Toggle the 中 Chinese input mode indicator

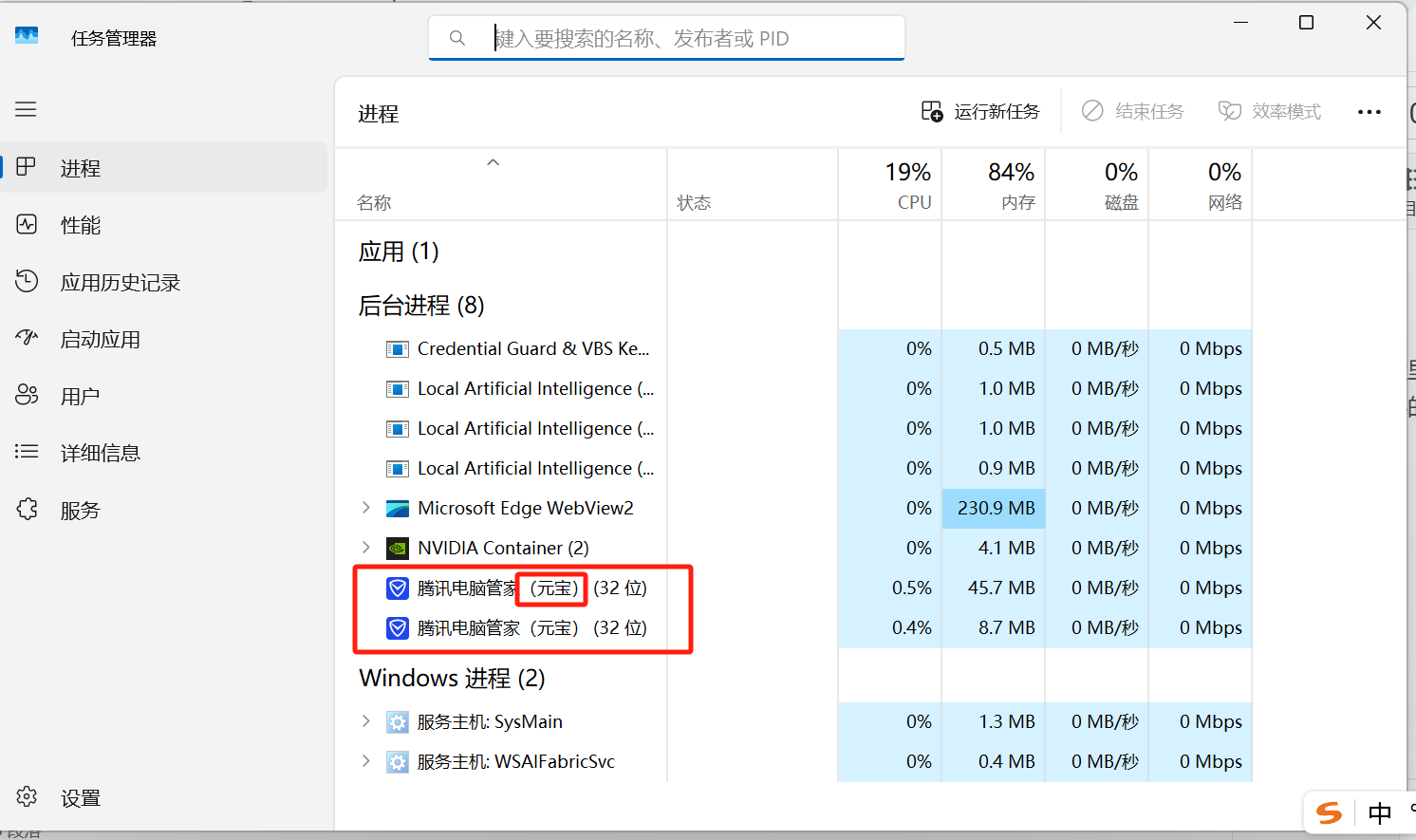tap(1380, 812)
